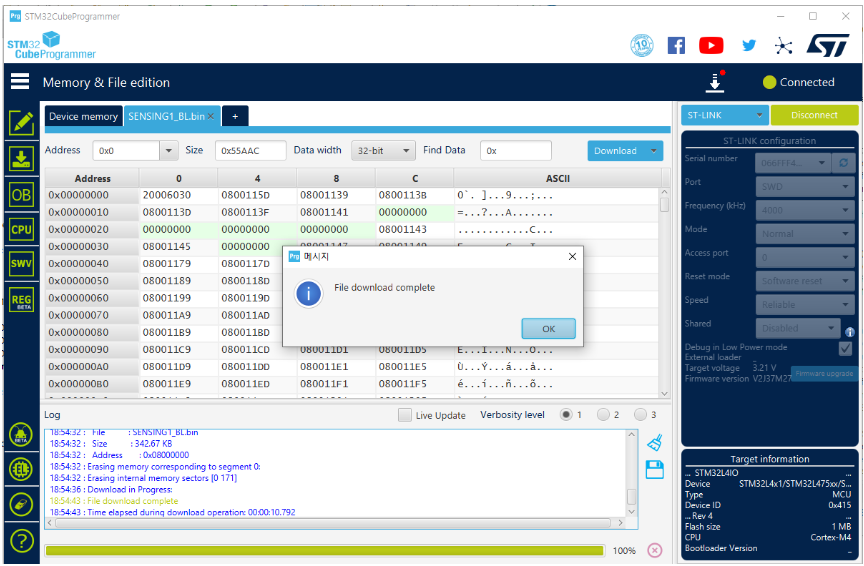Open Memory & File edition pencil icon
This screenshot has height=566, width=864.
coord(21,123)
